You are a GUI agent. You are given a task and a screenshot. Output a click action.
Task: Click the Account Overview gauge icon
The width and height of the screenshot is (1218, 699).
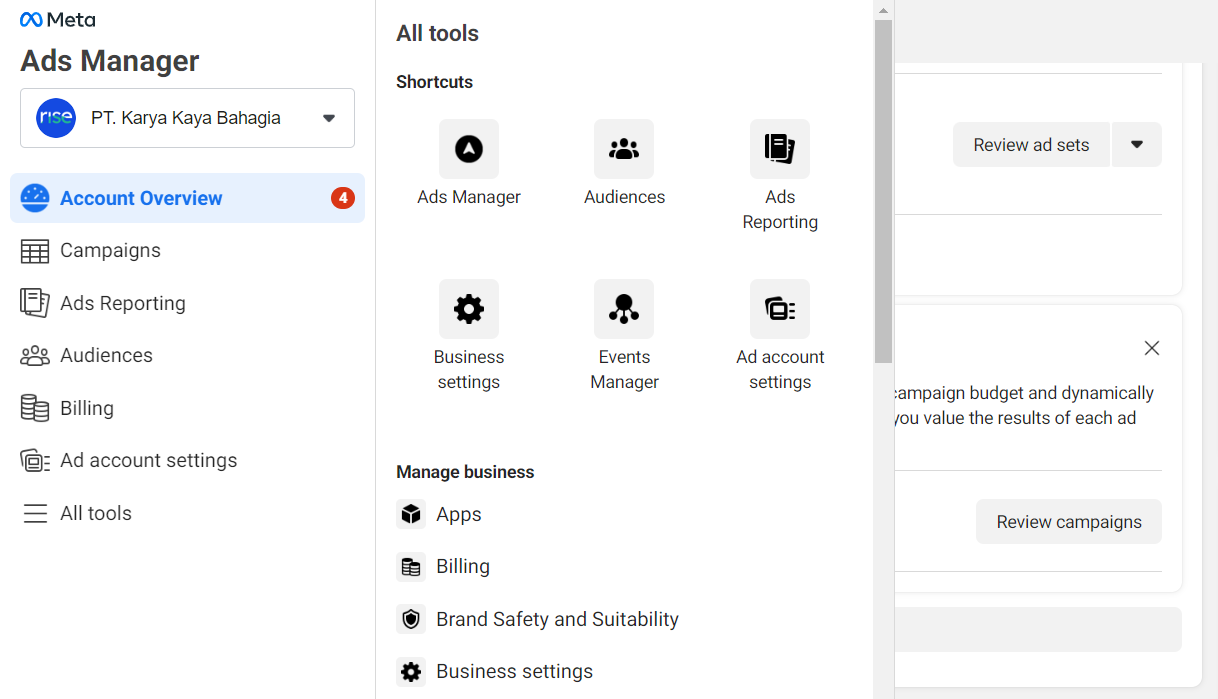(x=35, y=198)
